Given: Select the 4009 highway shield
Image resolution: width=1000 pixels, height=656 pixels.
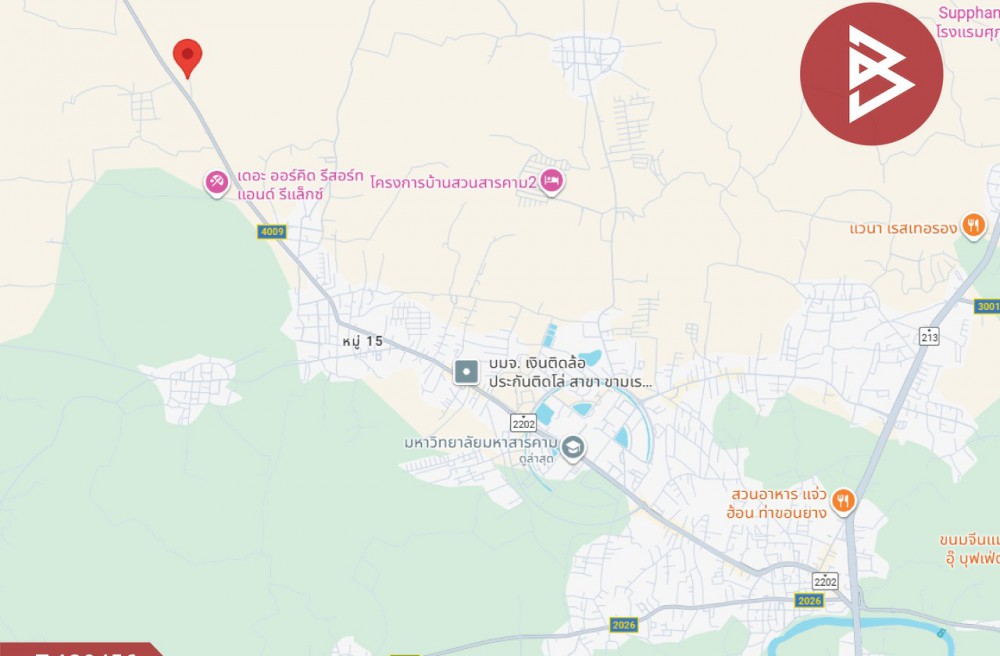Looking at the screenshot, I should (272, 231).
